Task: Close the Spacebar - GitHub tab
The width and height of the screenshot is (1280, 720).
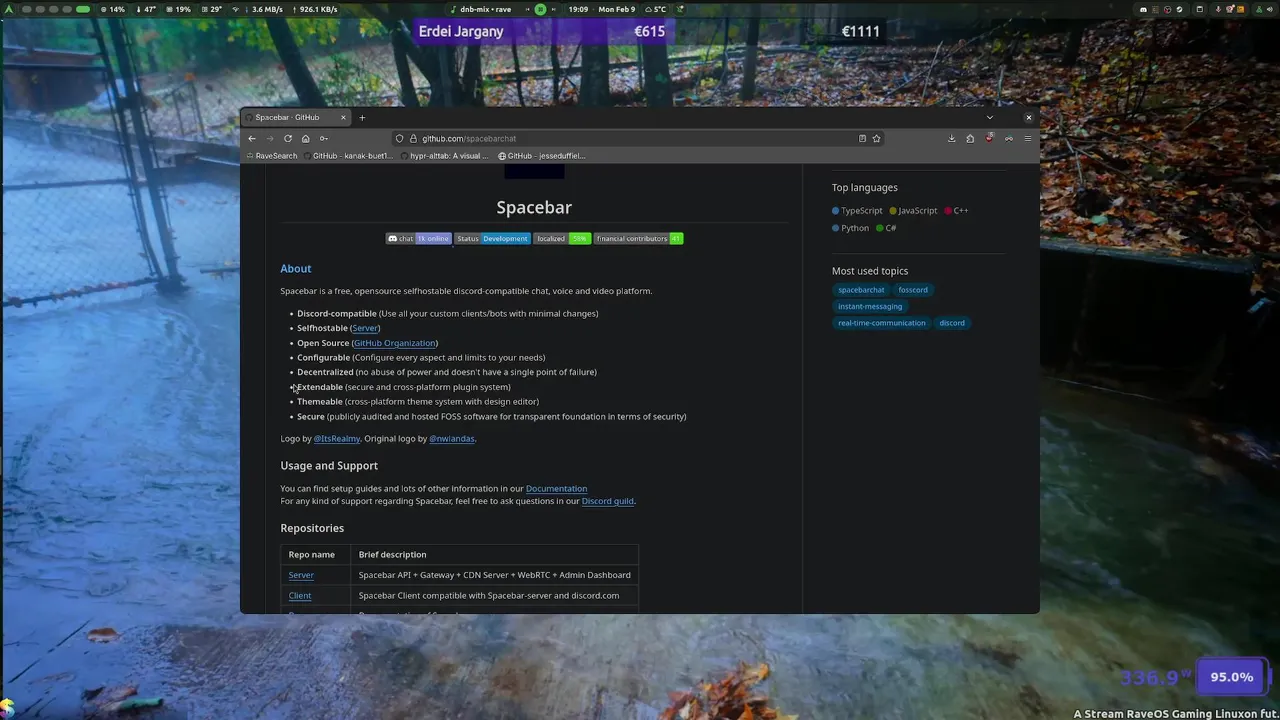Action: [x=343, y=118]
